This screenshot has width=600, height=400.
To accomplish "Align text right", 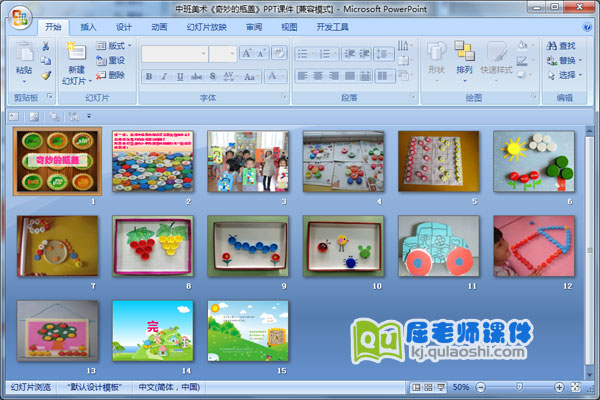I will (x=334, y=76).
